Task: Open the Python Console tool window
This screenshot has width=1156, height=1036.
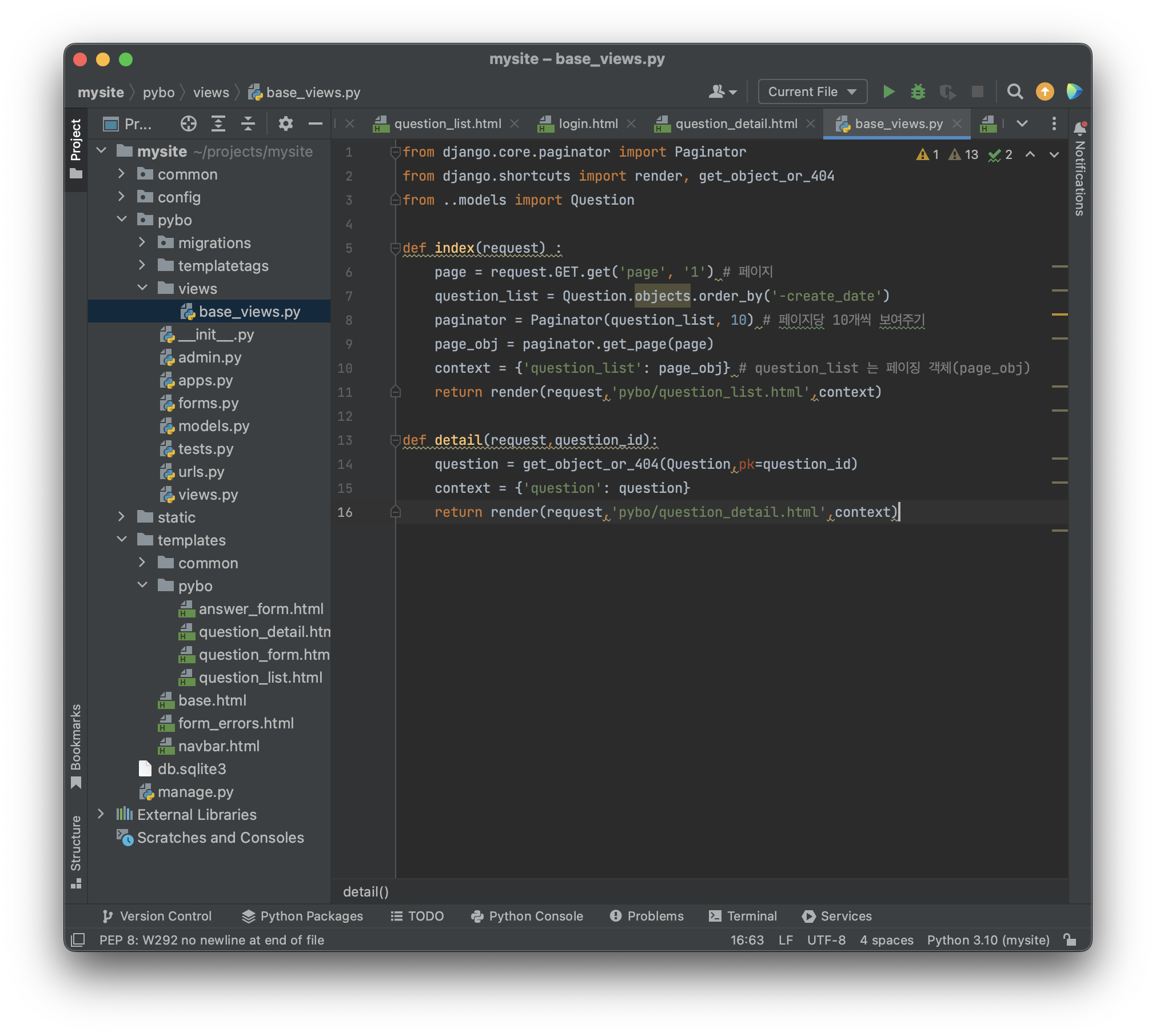Action: pos(527,916)
